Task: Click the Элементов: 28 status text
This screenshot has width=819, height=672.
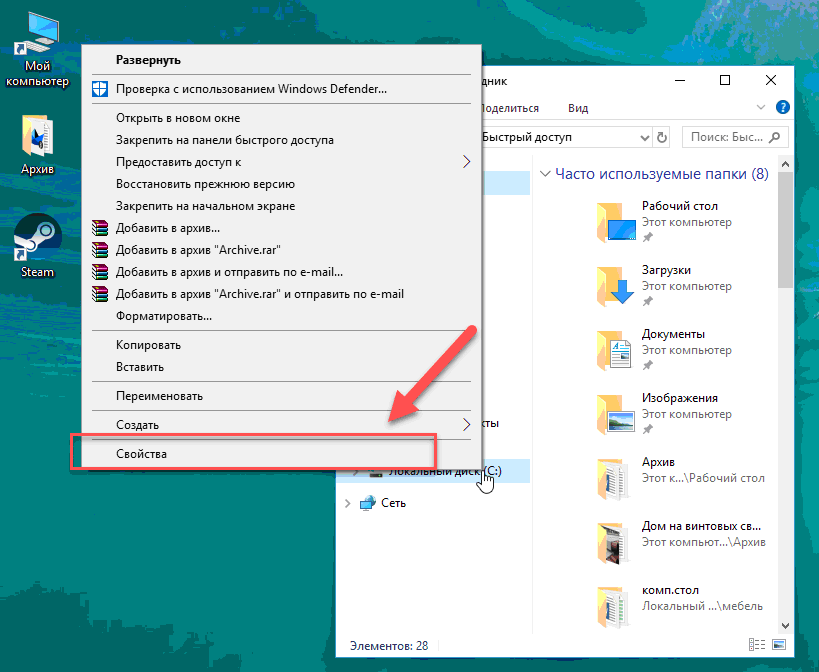Action: [x=389, y=646]
